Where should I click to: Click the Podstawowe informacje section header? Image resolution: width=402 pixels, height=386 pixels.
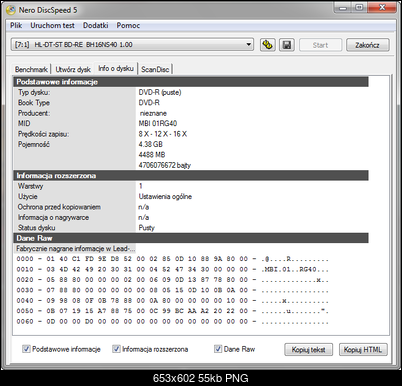click(191, 82)
